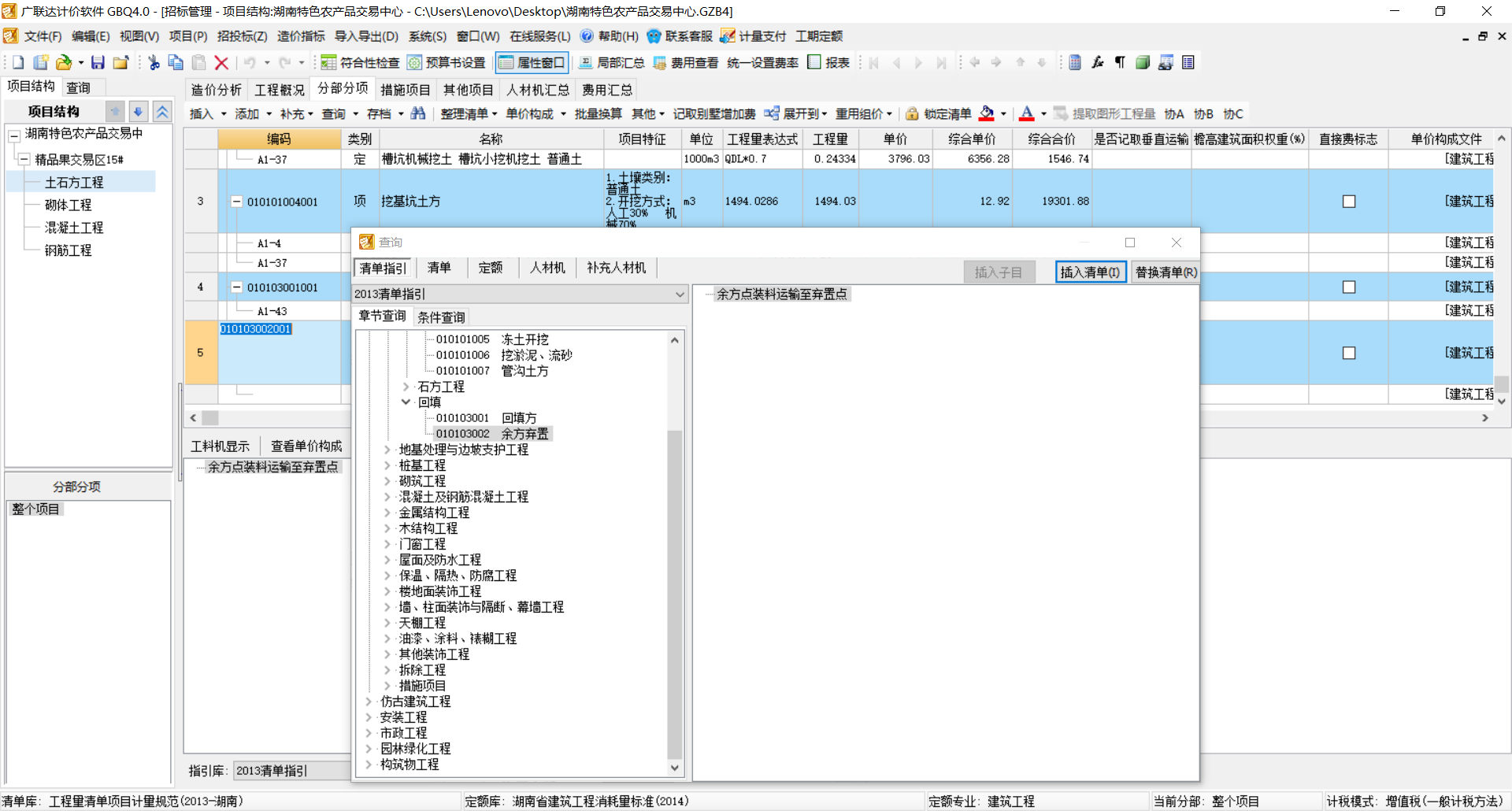Open the 2013清单指引 combo box
1512x811 pixels.
520,294
